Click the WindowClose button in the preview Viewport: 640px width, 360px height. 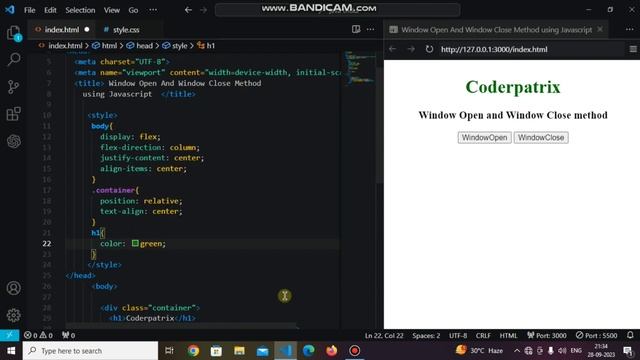541,138
